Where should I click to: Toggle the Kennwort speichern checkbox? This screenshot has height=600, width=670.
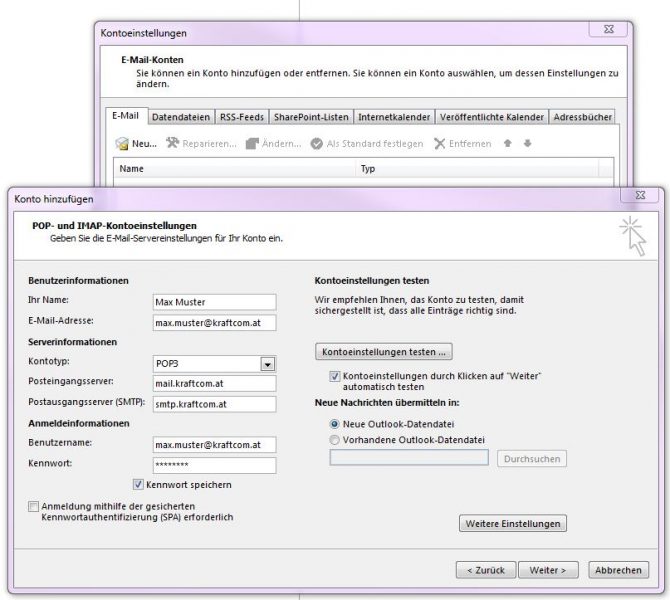pos(139,484)
